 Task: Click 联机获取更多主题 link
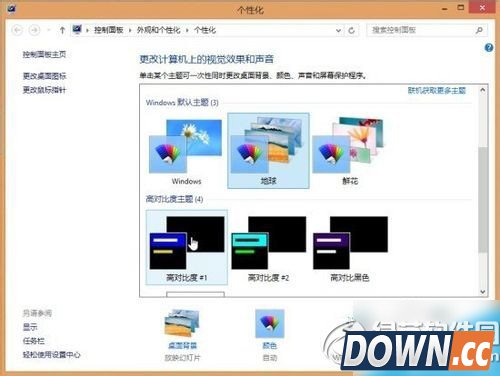(x=437, y=90)
